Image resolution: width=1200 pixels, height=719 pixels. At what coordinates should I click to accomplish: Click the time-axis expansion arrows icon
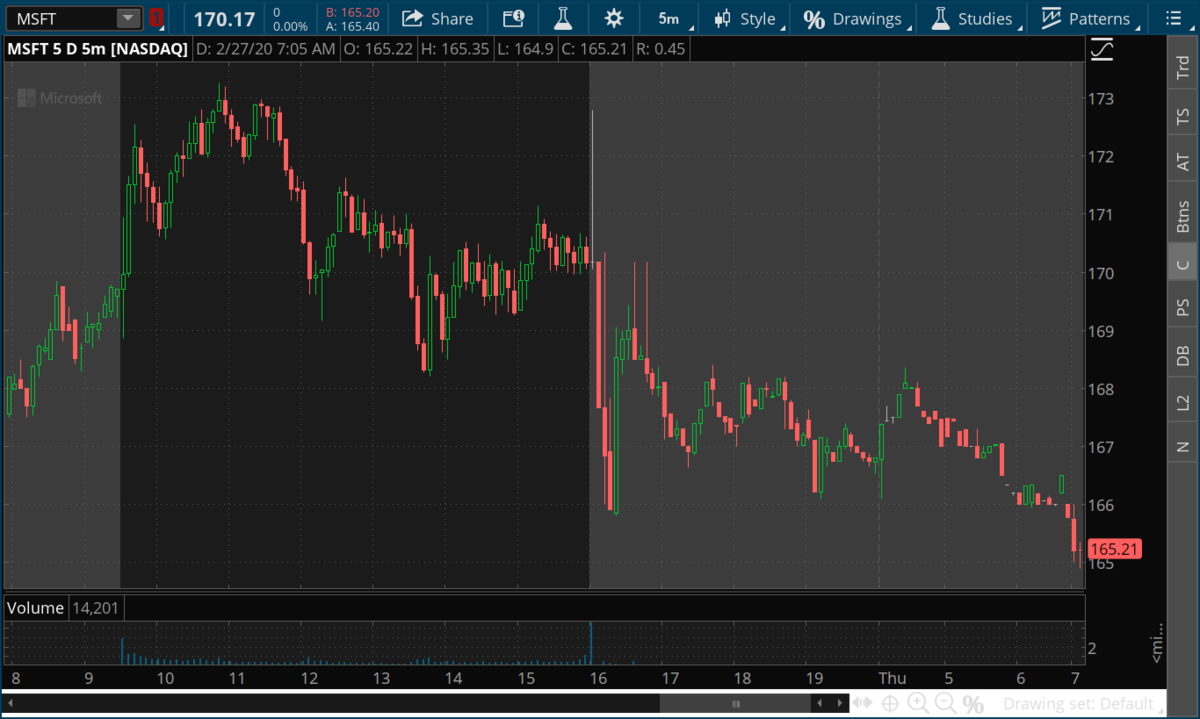862,704
